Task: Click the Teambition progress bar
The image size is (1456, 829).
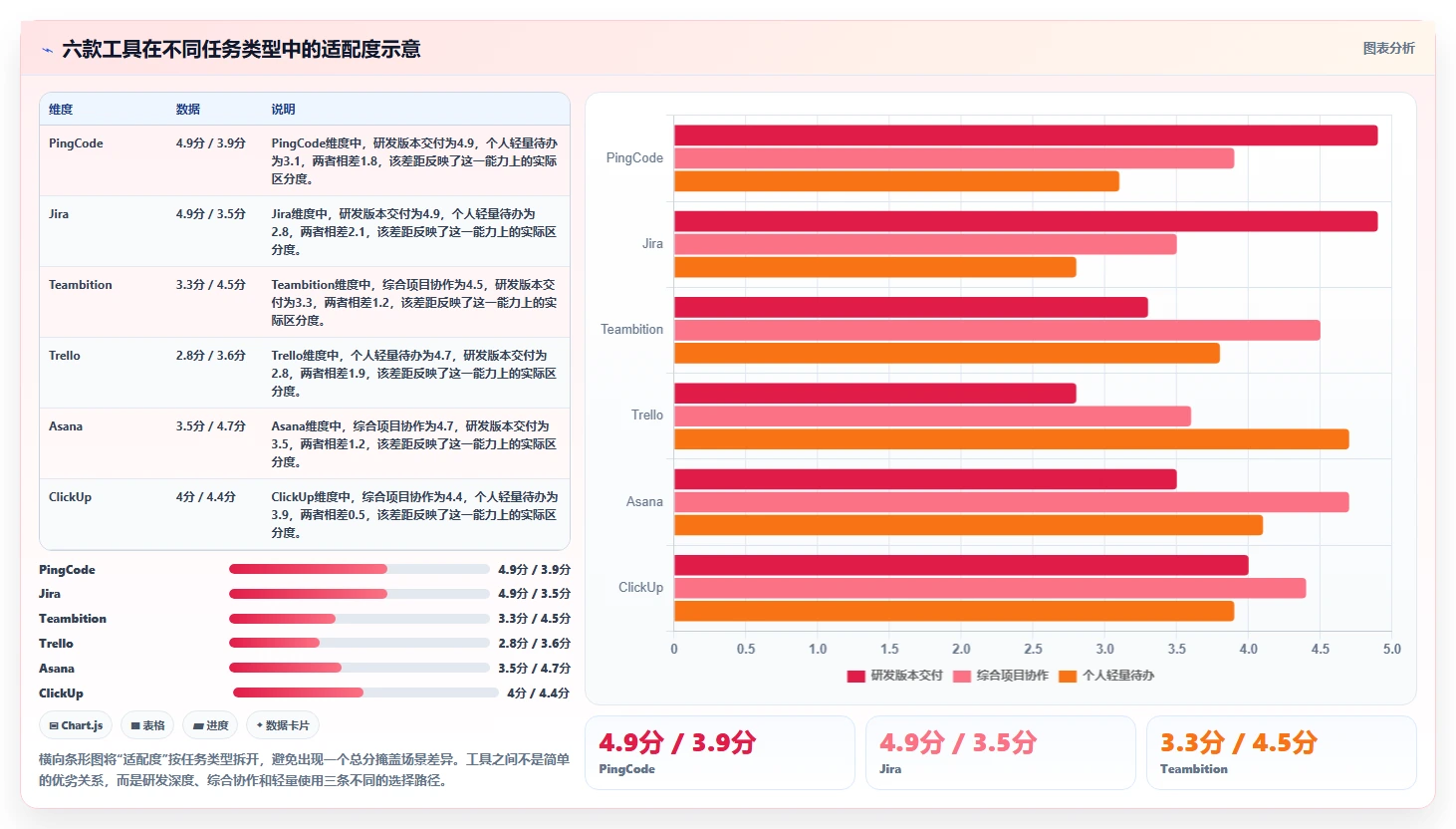Action: (360, 619)
